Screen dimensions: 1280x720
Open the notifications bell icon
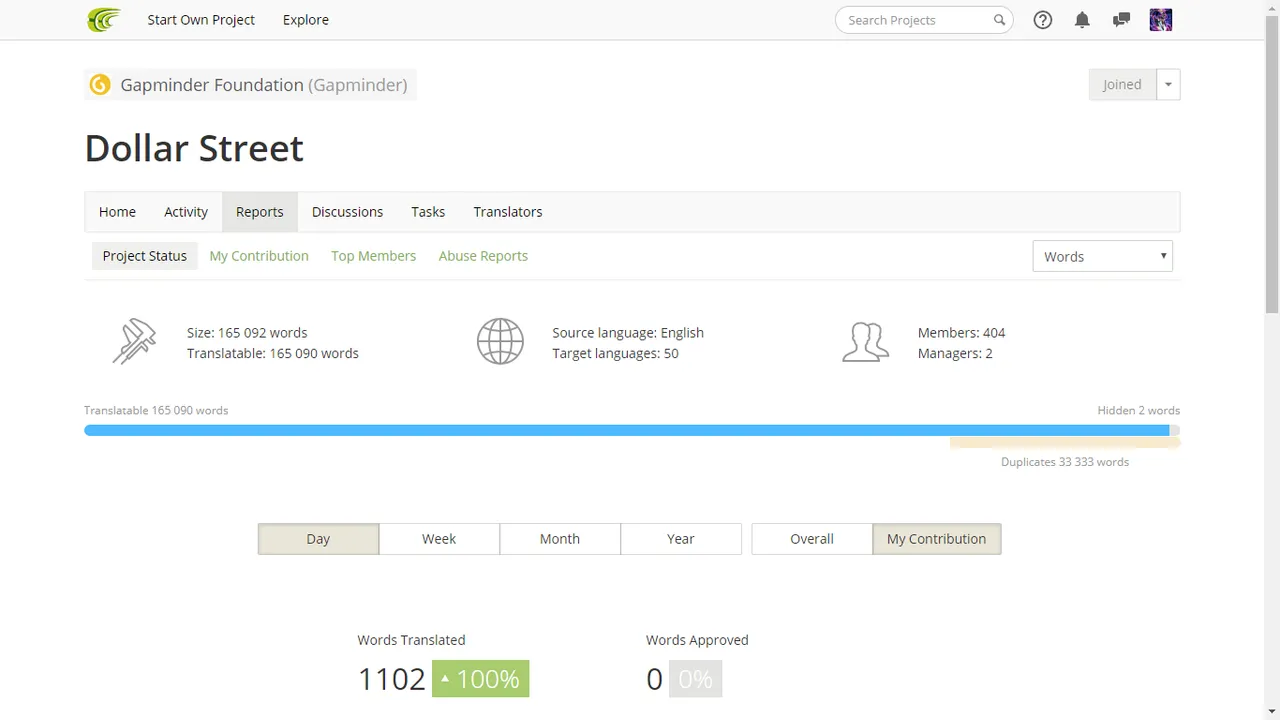tap(1082, 20)
